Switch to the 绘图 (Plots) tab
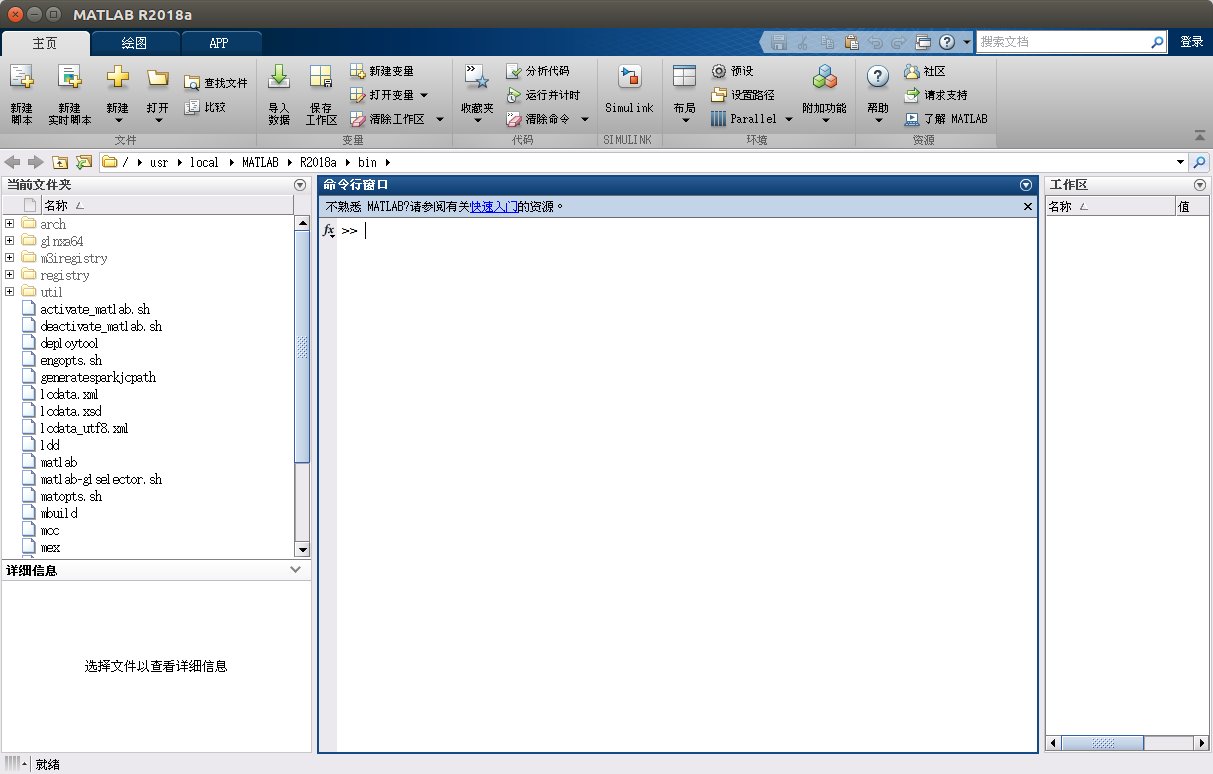Viewport: 1213px width, 774px height. click(x=135, y=43)
